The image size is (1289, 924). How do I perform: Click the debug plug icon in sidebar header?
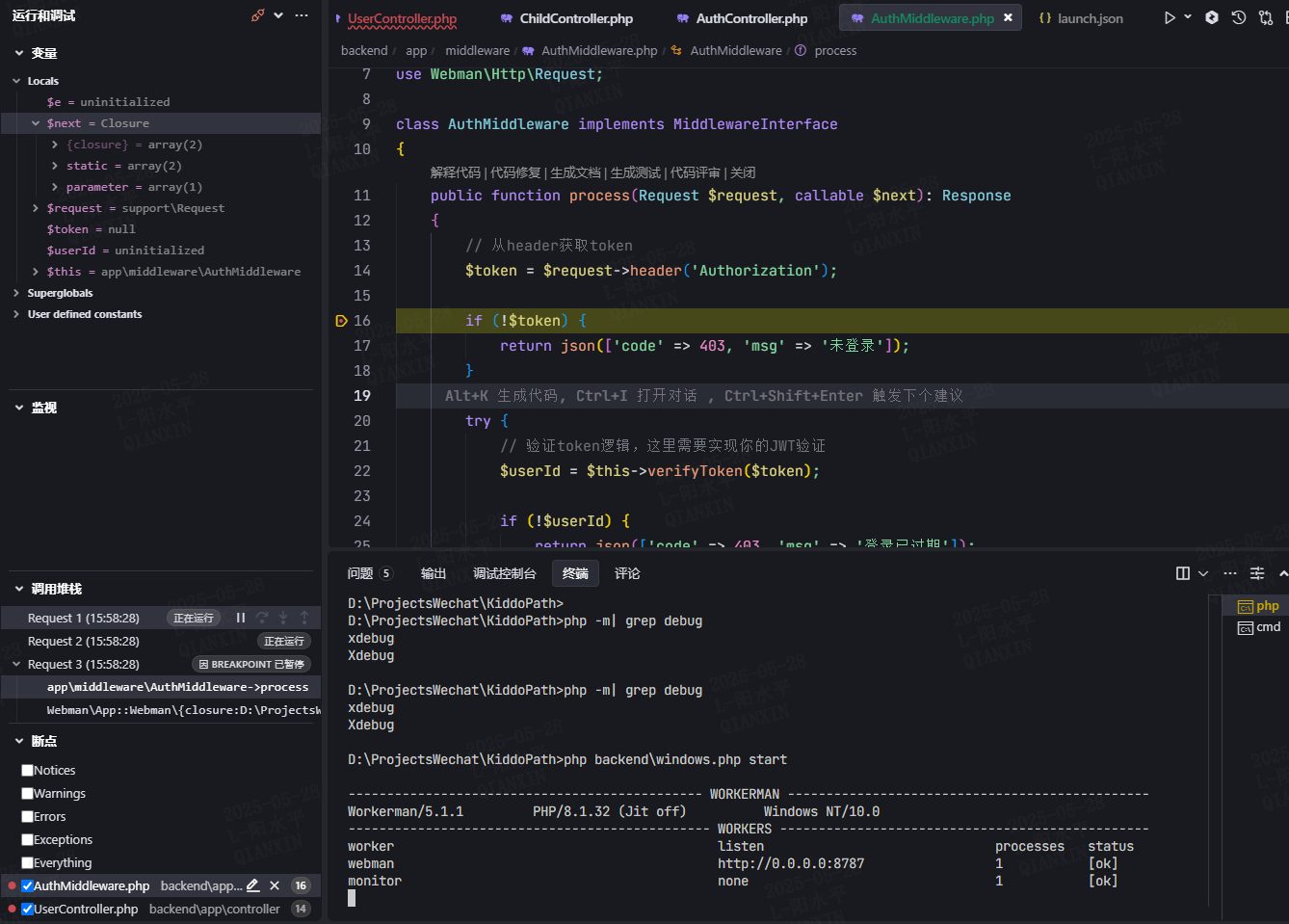click(x=257, y=15)
